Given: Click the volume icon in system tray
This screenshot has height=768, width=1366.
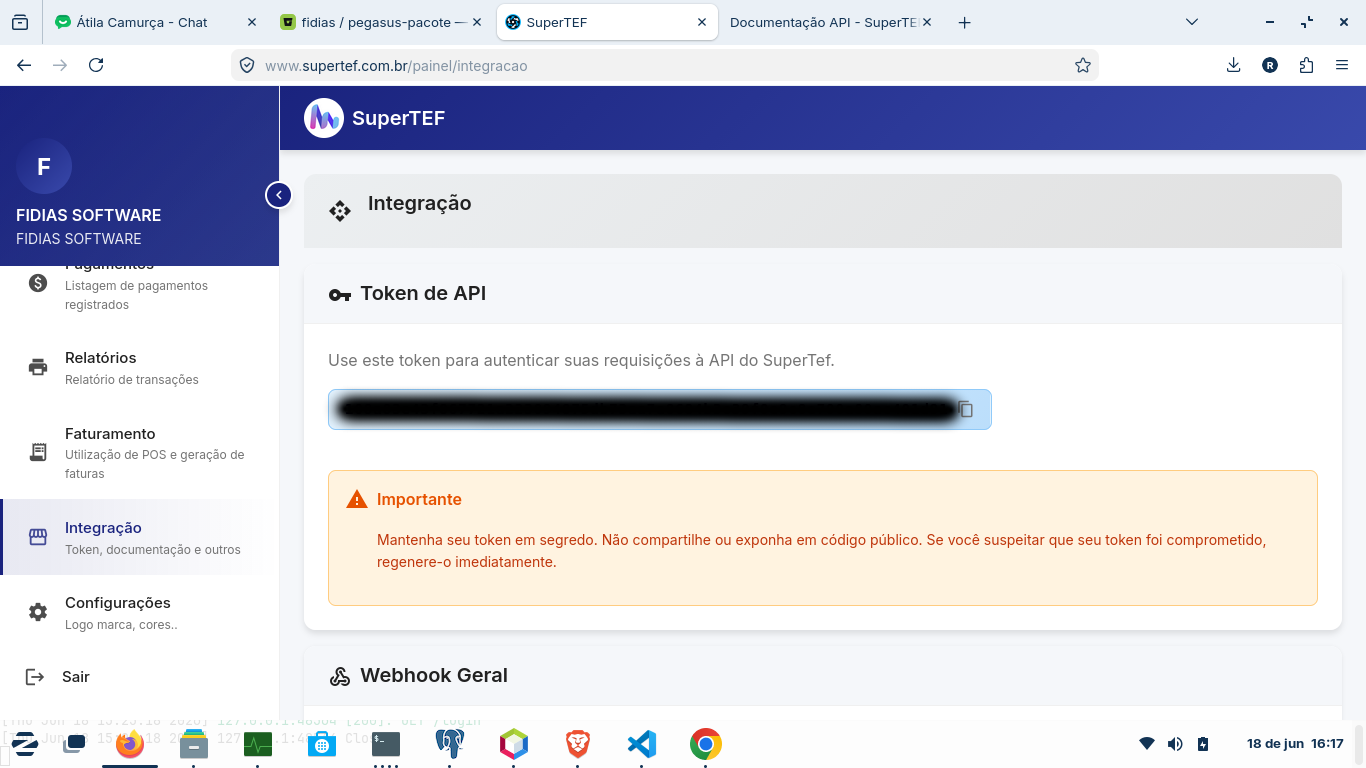Looking at the screenshot, I should pos(1175,744).
